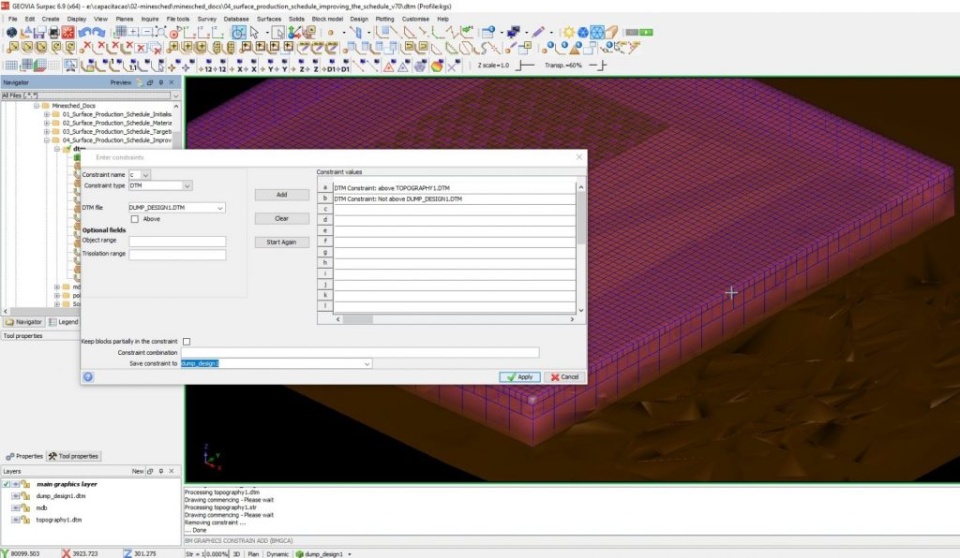Enable the Above checkbox
960x558 pixels.
pos(135,219)
